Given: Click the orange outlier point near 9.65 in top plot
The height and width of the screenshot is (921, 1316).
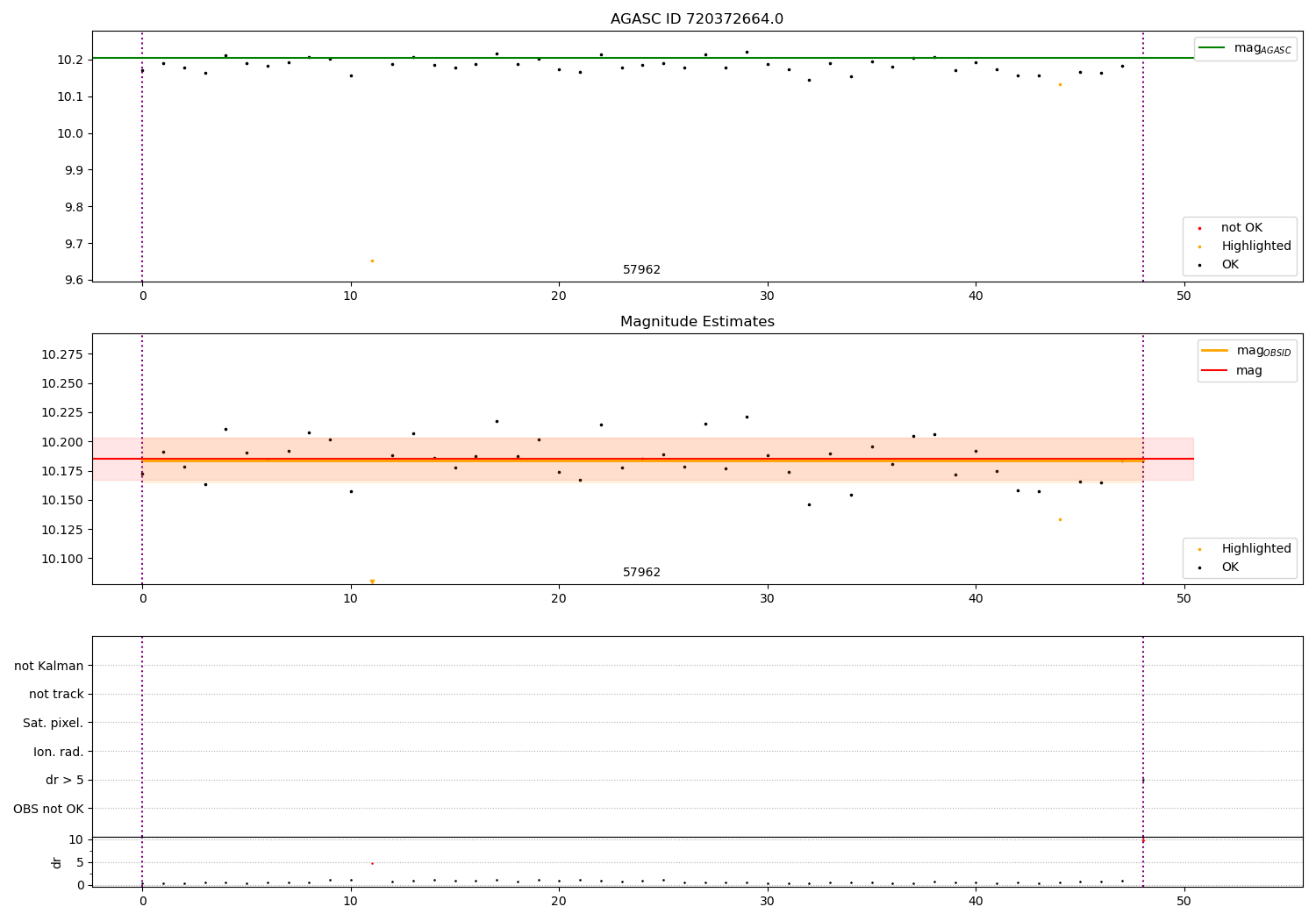Looking at the screenshot, I should coord(372,261).
